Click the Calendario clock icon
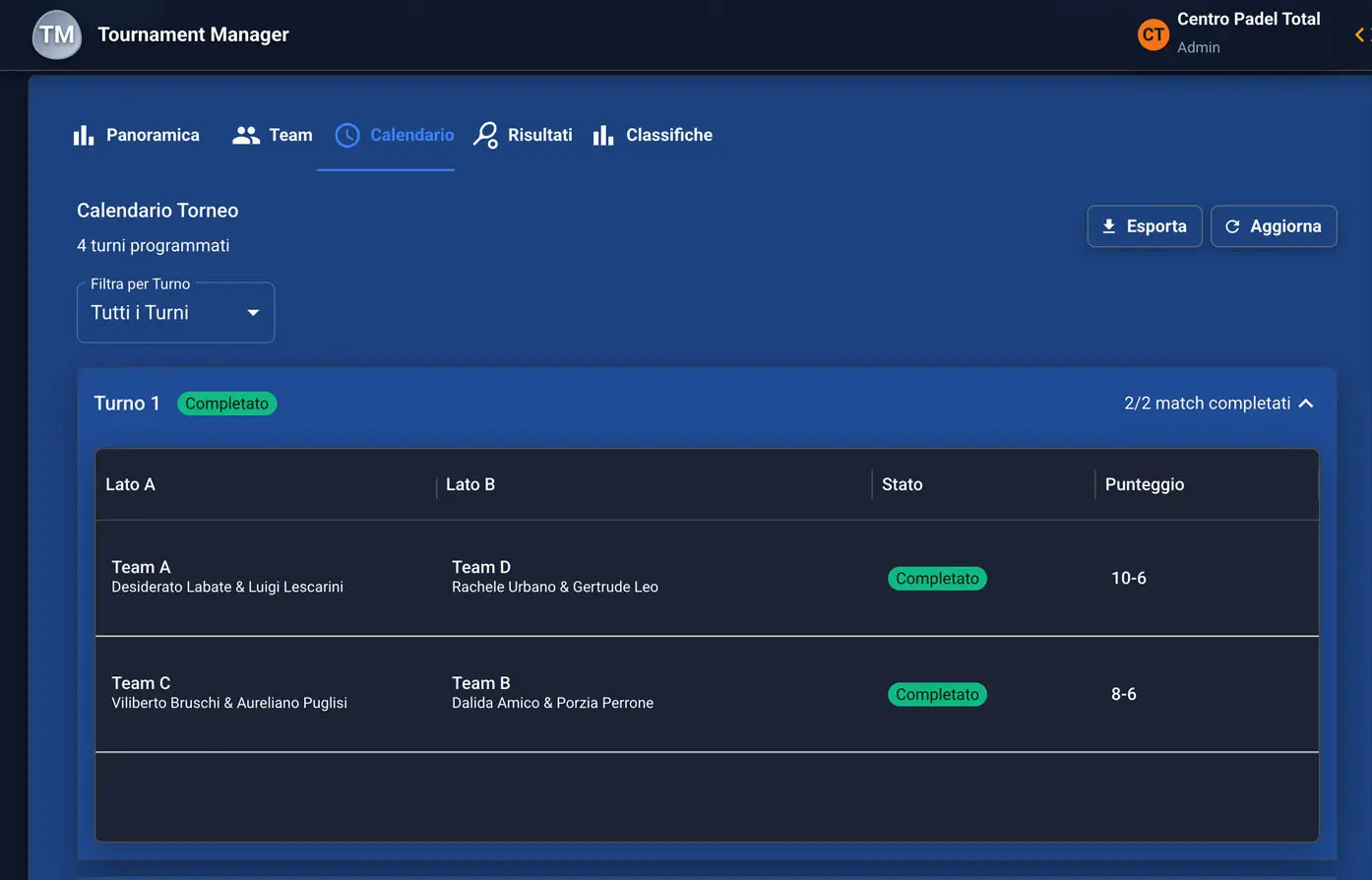Viewport: 1372px width, 880px height. coord(347,135)
